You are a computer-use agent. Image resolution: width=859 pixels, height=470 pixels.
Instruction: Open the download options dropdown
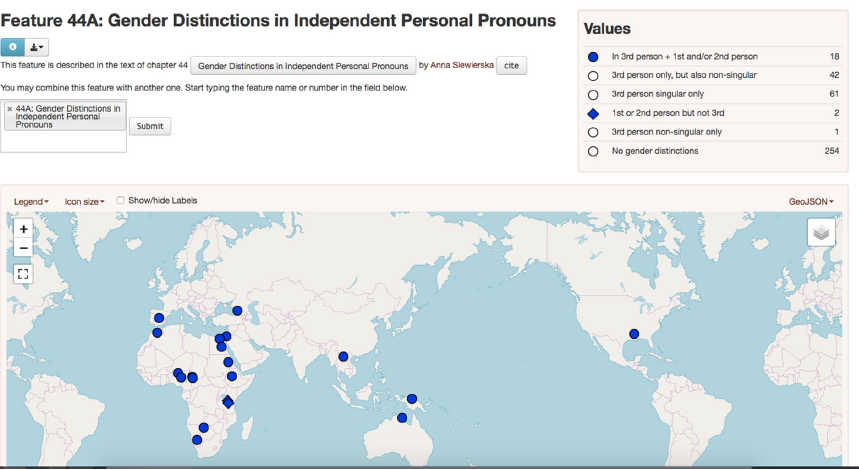click(37, 47)
